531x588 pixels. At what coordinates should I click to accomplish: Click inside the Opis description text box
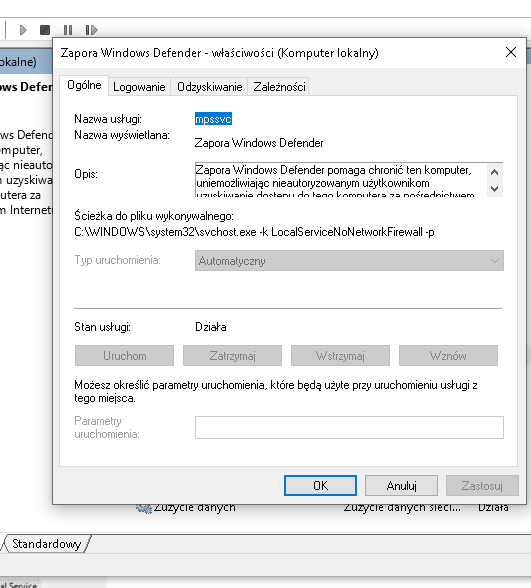coord(340,180)
